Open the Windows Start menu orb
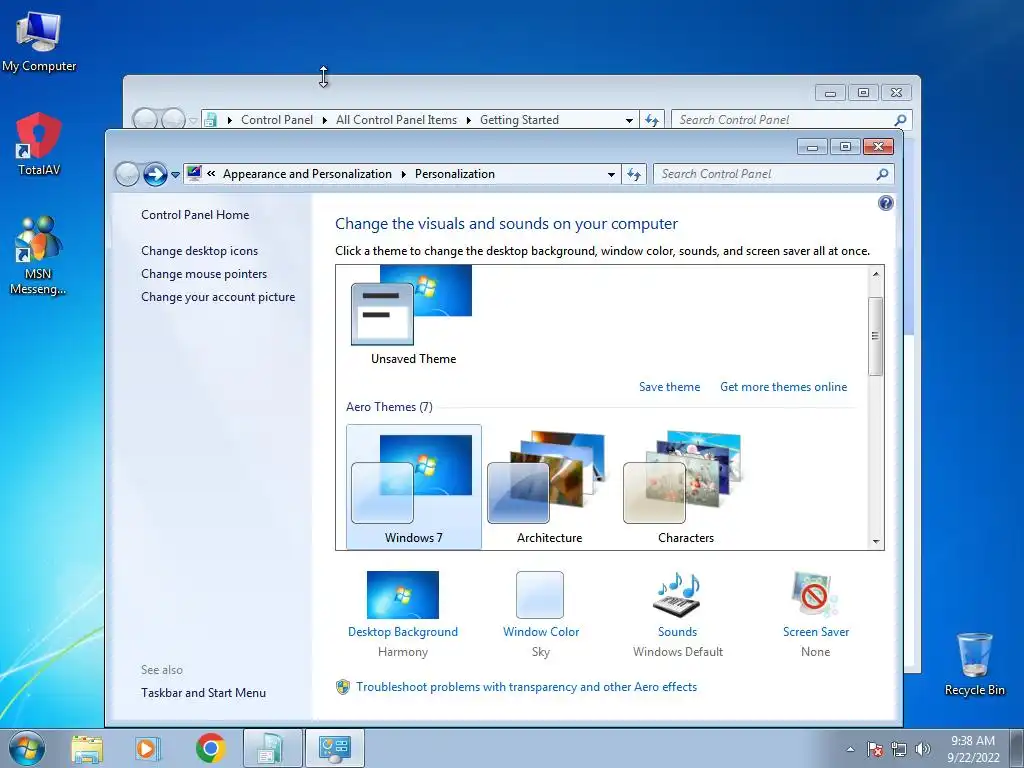The height and width of the screenshot is (768, 1024). tap(27, 748)
